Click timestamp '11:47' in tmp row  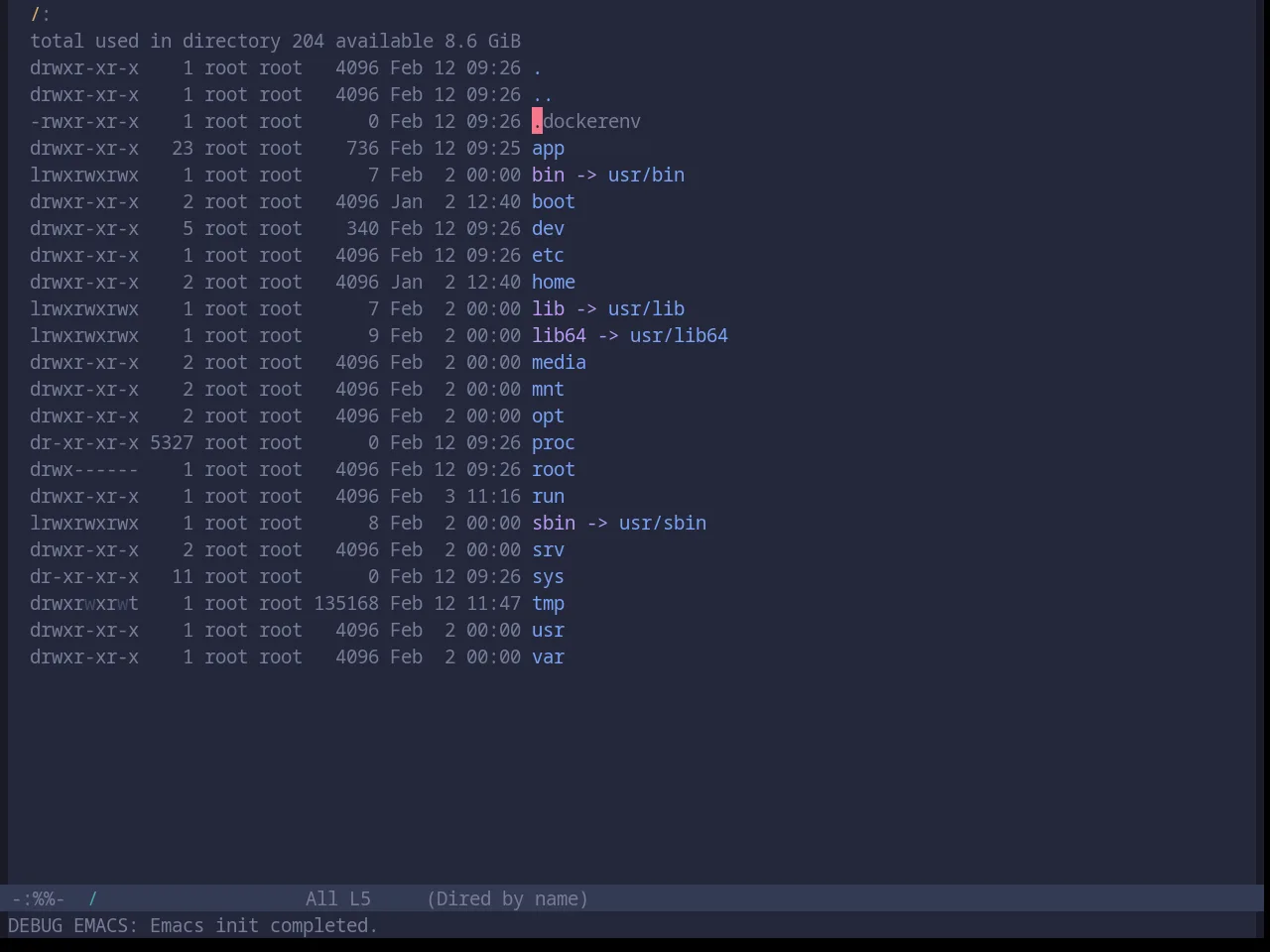click(x=493, y=603)
